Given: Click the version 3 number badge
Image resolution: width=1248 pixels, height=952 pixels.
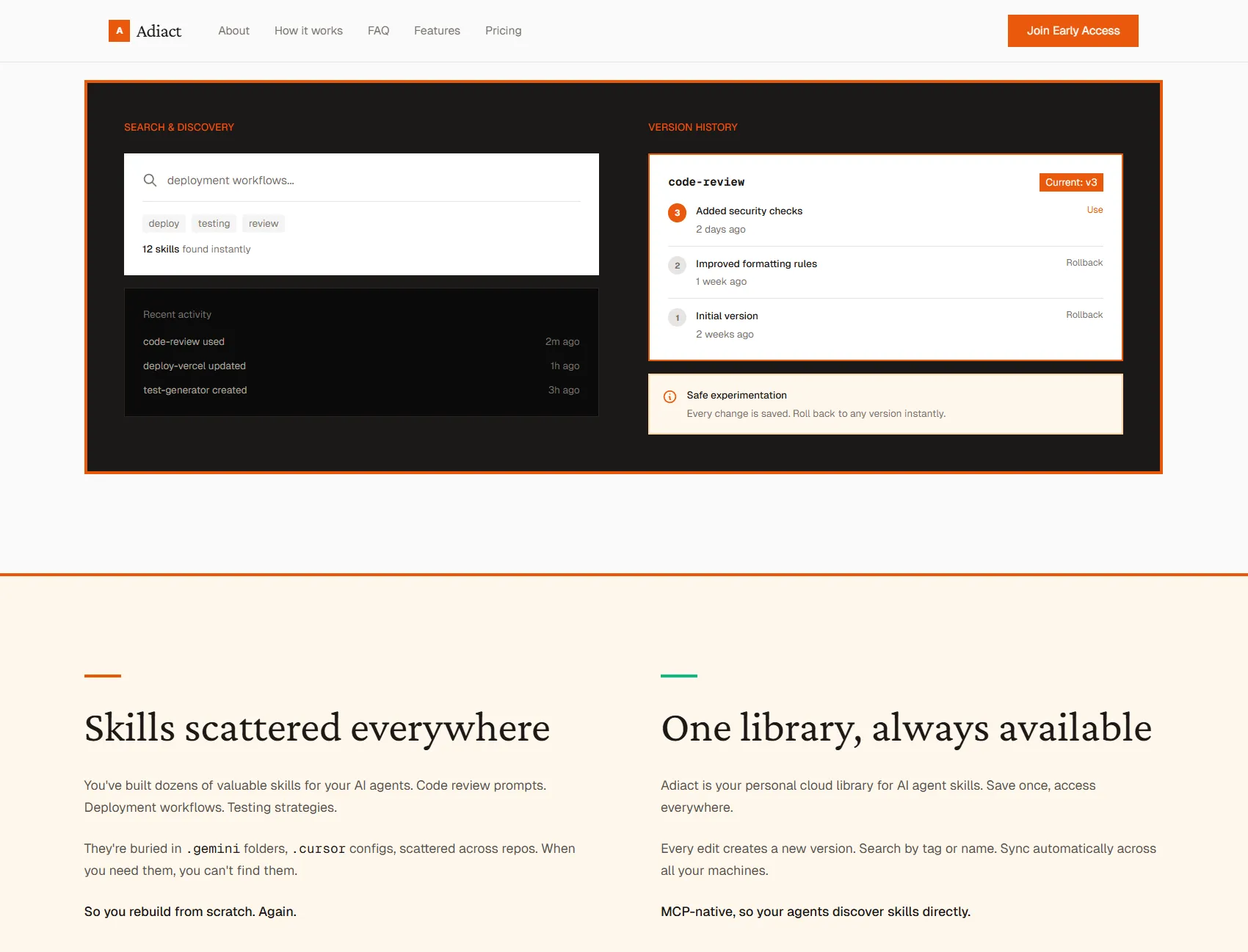Looking at the screenshot, I should [677, 213].
